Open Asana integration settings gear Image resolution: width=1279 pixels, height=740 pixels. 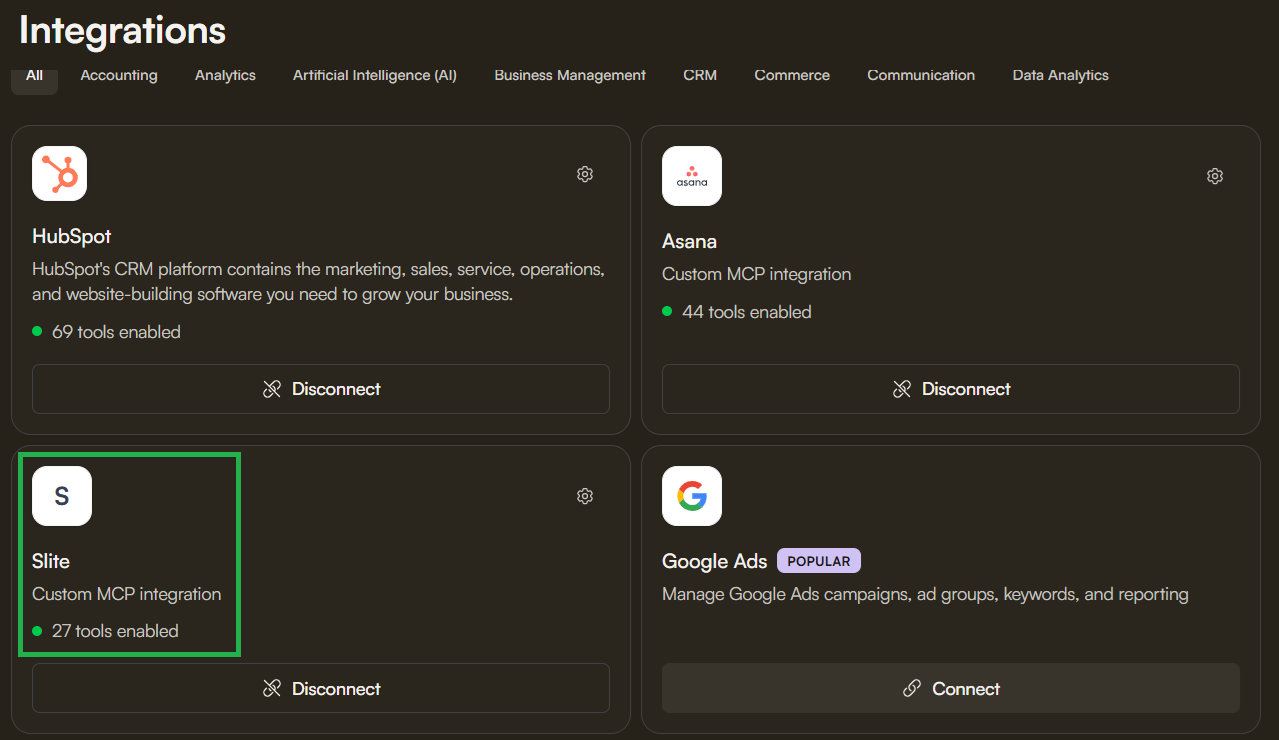1215,176
